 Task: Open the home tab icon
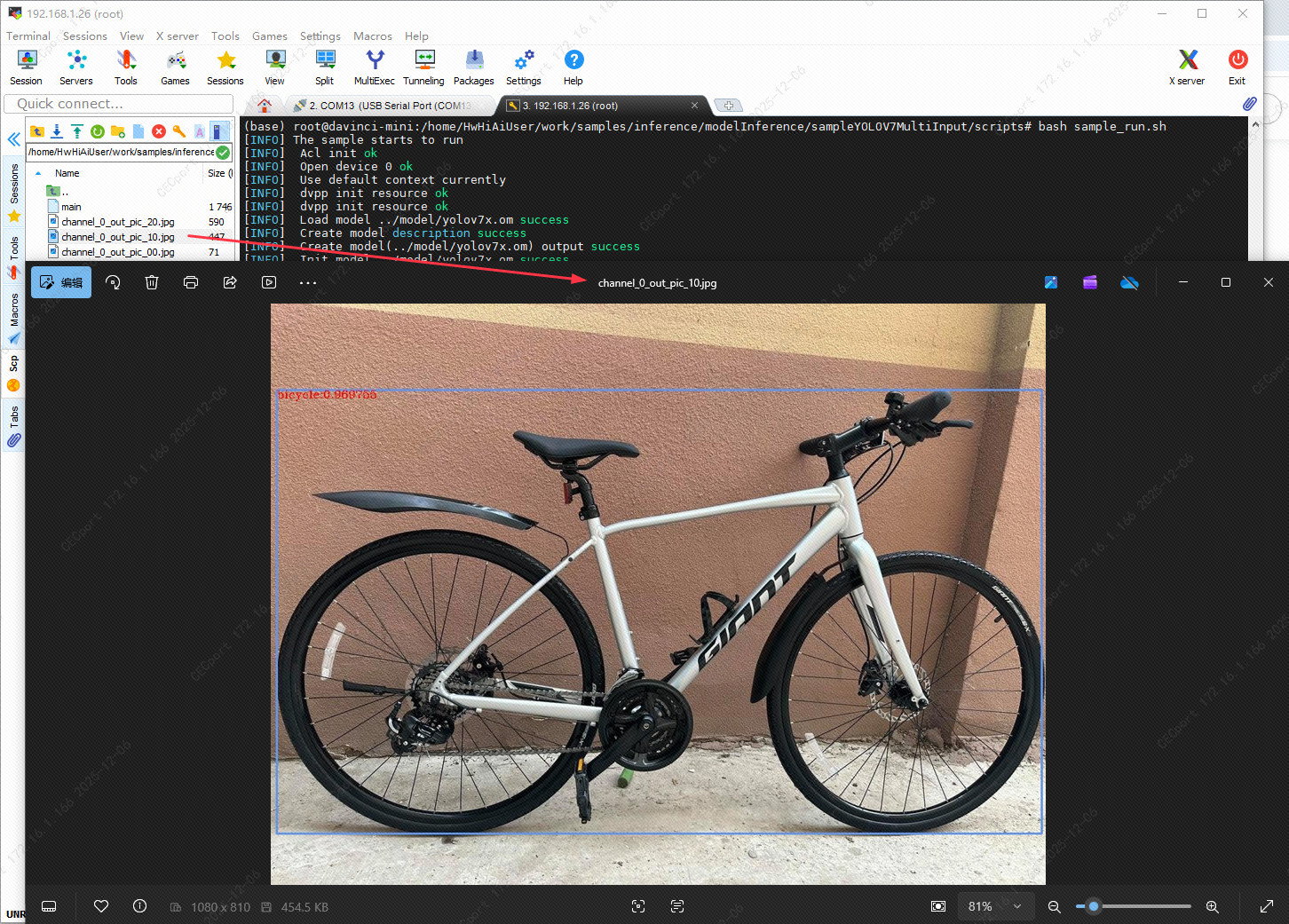[x=265, y=106]
